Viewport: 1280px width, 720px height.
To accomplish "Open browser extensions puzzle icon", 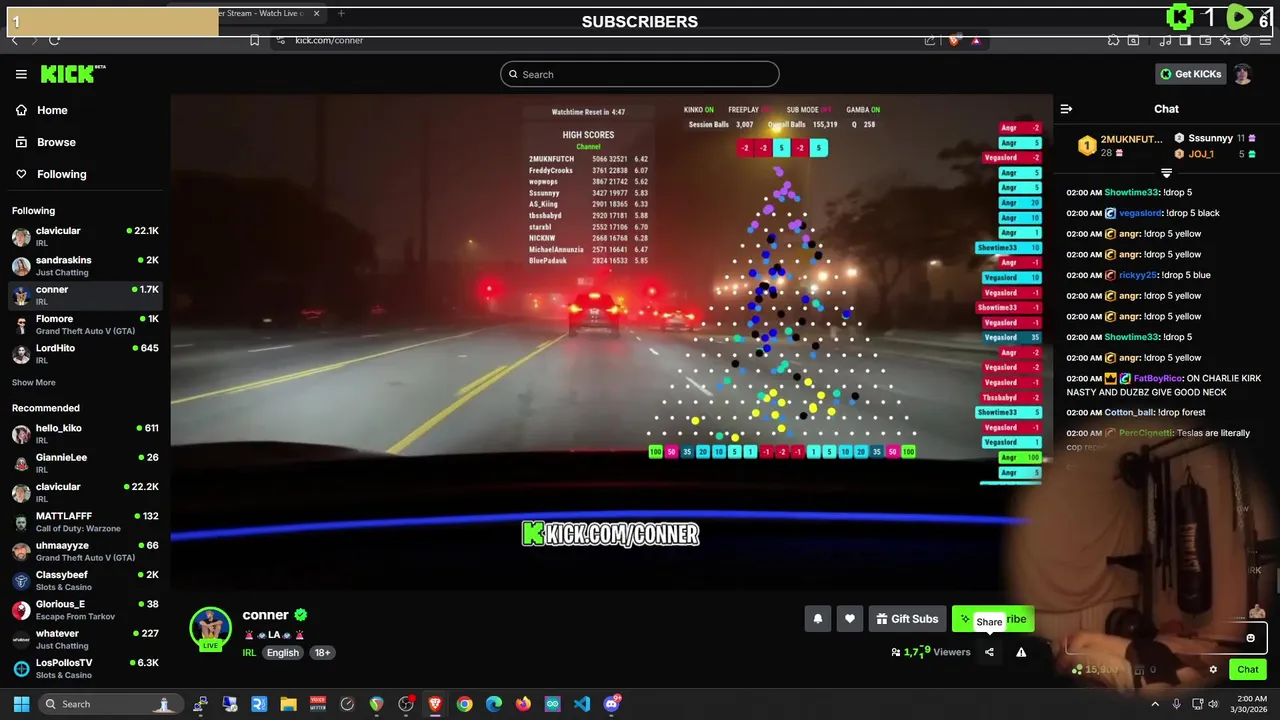I will [1113, 40].
